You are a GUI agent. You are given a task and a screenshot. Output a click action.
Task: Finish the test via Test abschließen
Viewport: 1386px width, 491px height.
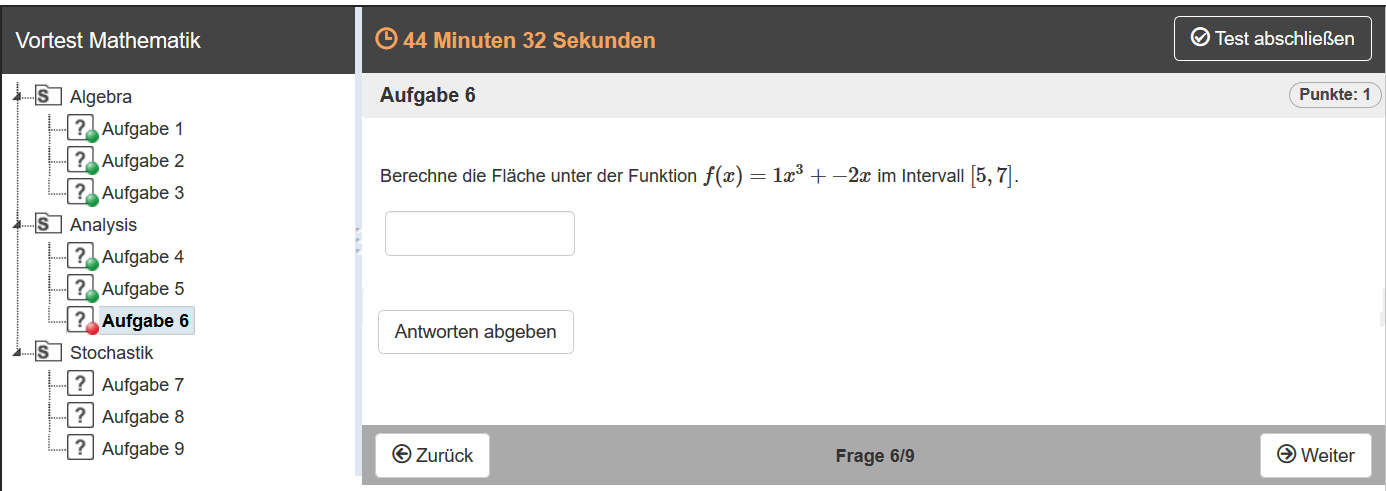click(x=1272, y=39)
